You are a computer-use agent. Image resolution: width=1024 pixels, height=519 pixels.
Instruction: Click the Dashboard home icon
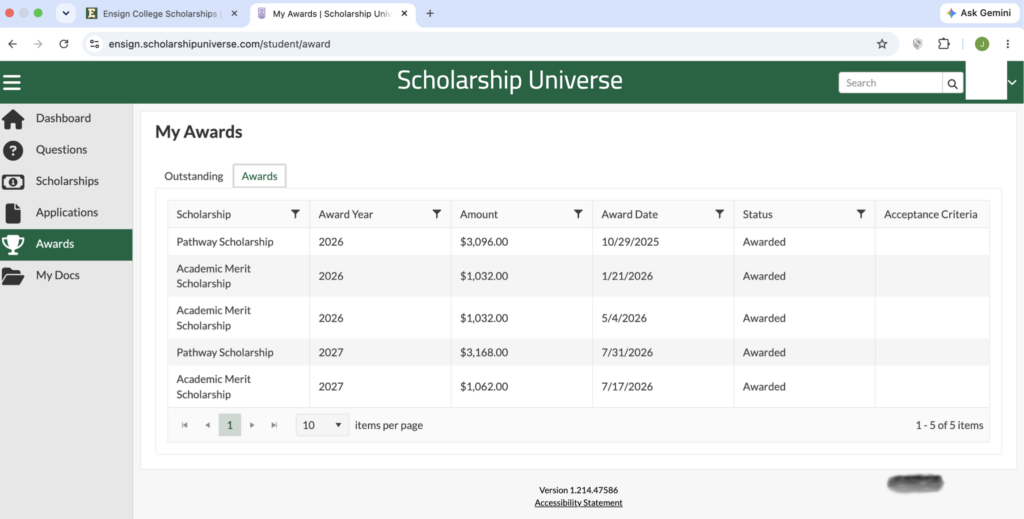[x=13, y=119]
